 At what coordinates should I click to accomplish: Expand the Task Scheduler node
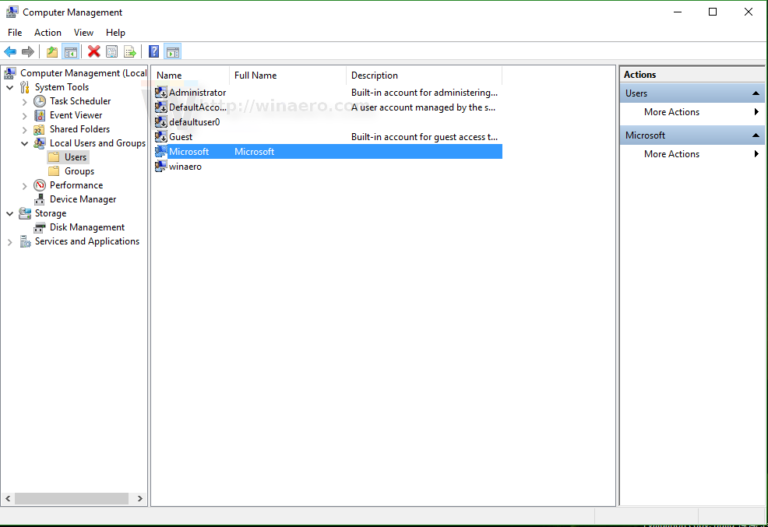[25, 101]
